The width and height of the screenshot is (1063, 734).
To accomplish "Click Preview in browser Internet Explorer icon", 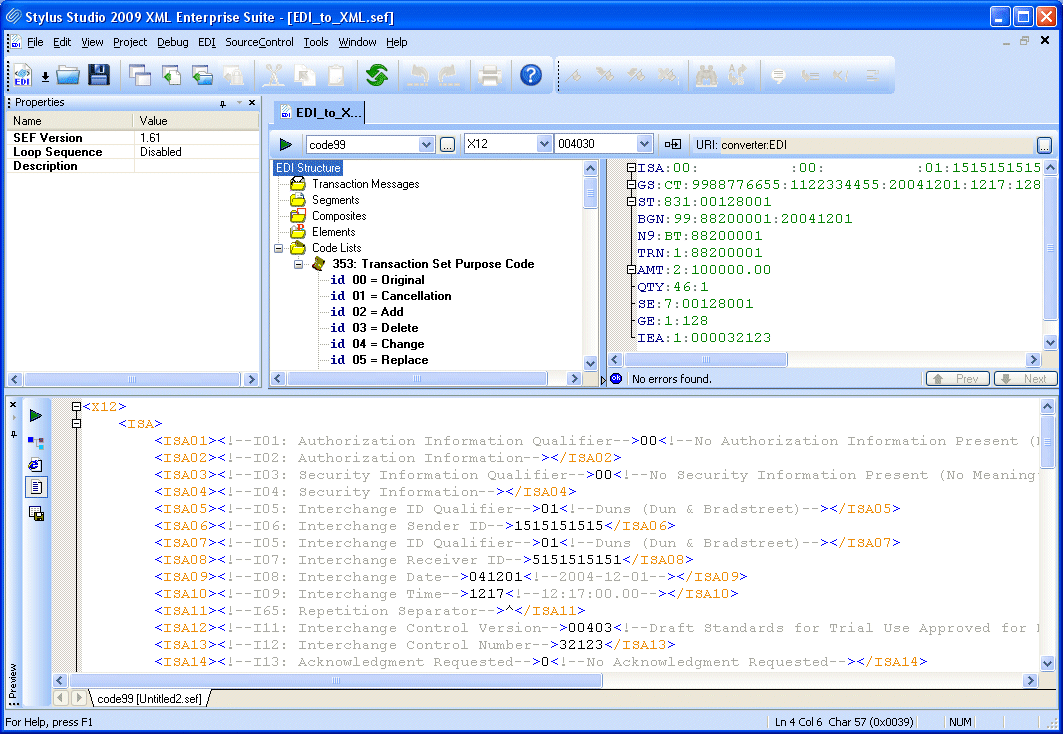I will (36, 465).
